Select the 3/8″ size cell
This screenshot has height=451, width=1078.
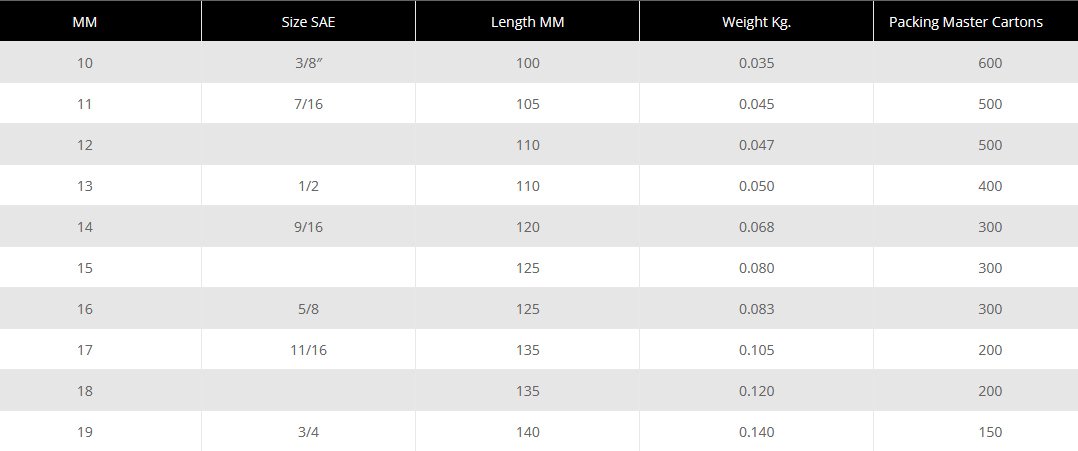308,63
